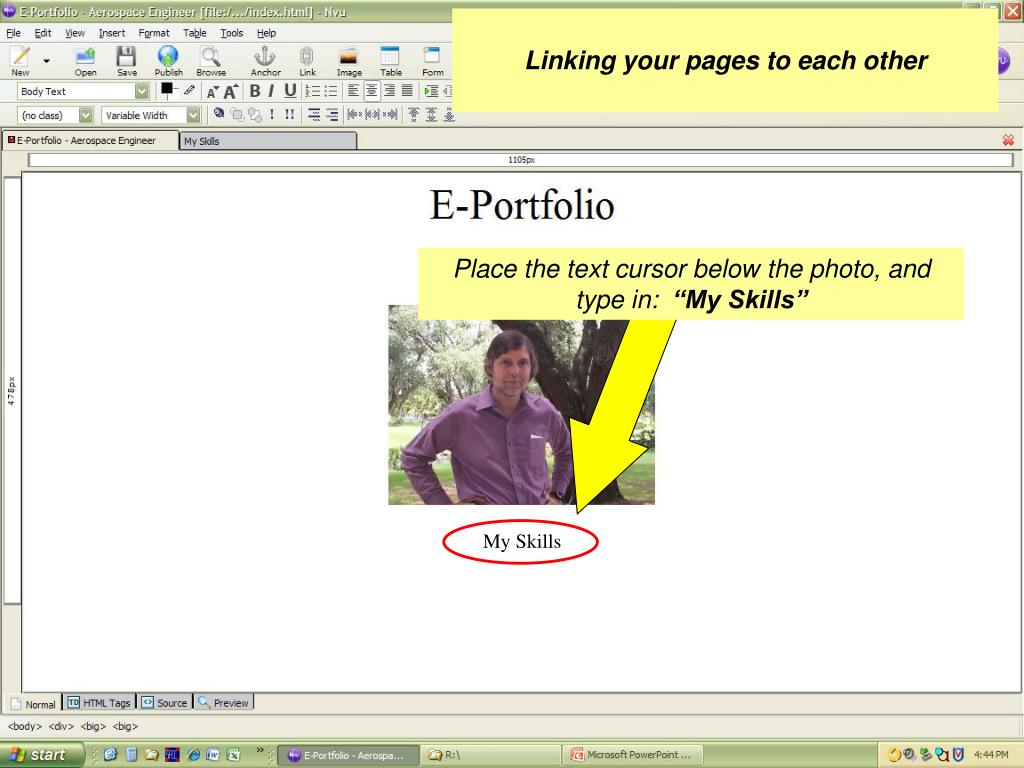Open the Table menu
This screenshot has width=1024, height=768.
click(x=195, y=33)
